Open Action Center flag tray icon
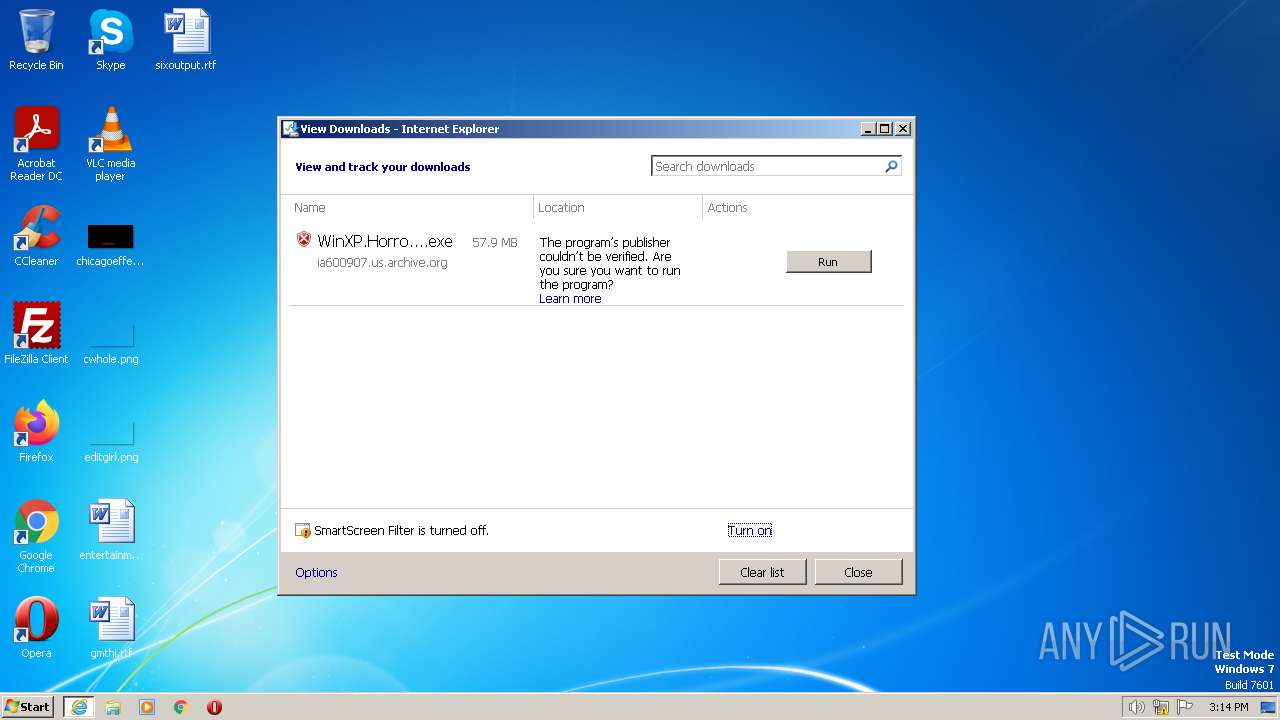Screen dimensions: 1280x720 tap(1185, 707)
